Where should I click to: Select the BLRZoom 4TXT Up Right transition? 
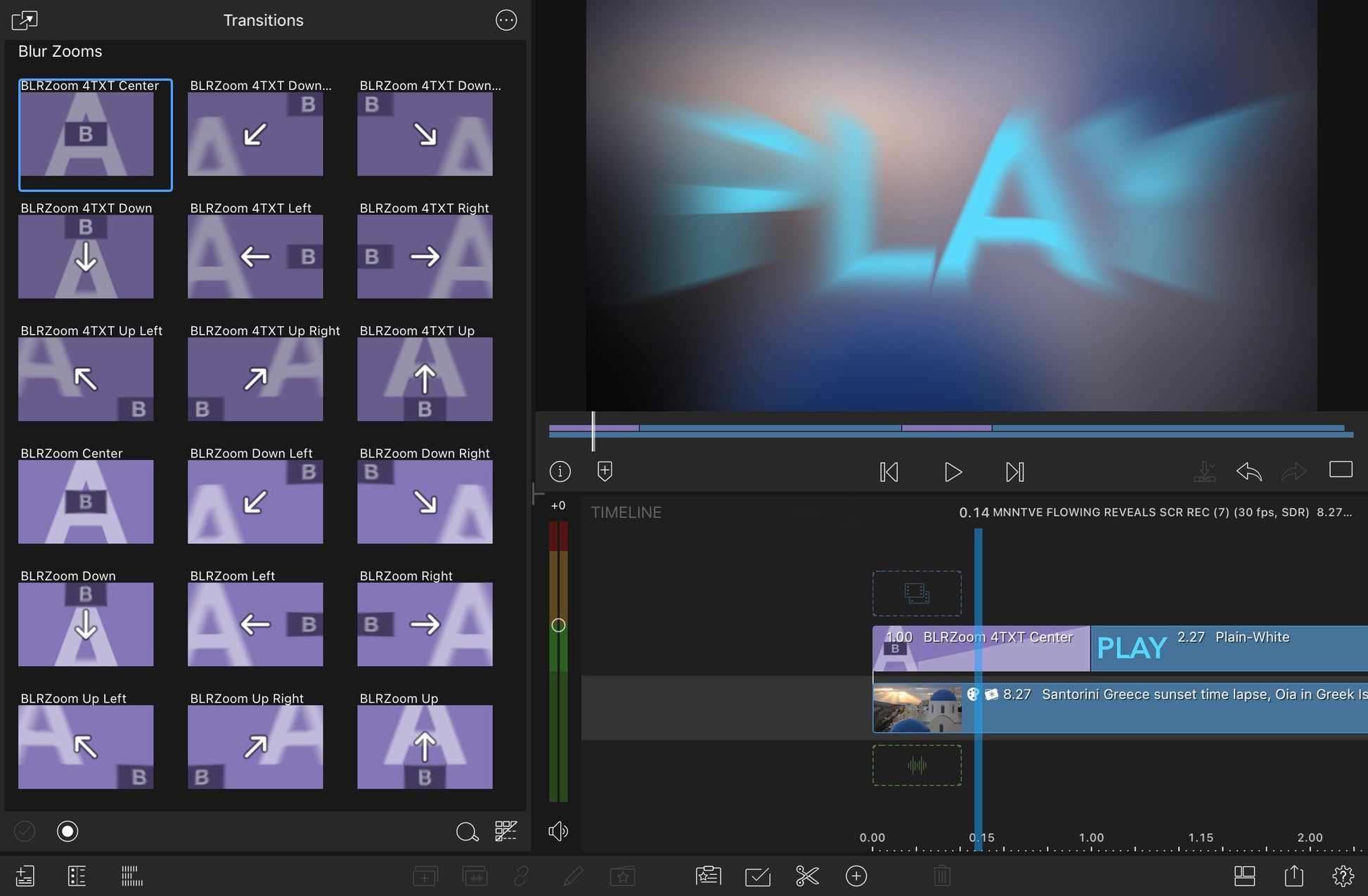[255, 379]
